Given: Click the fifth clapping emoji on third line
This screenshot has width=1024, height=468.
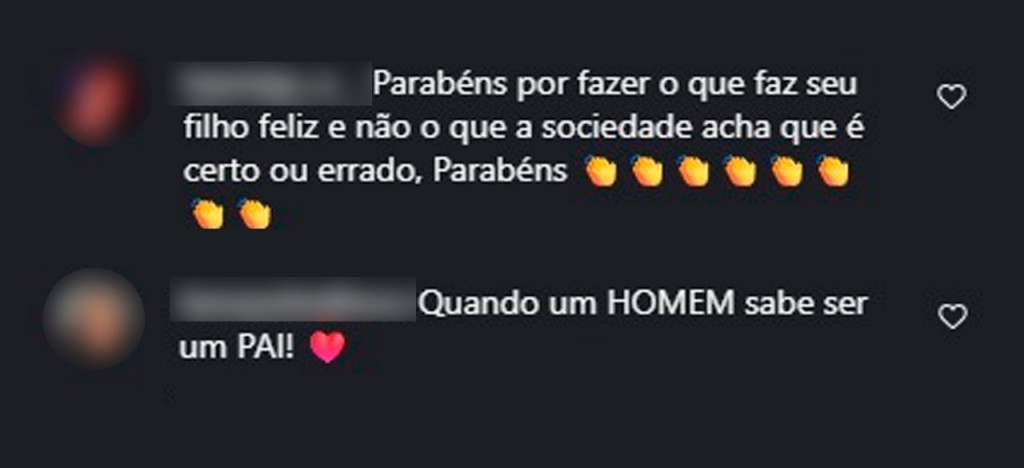Looking at the screenshot, I should pos(787,172).
